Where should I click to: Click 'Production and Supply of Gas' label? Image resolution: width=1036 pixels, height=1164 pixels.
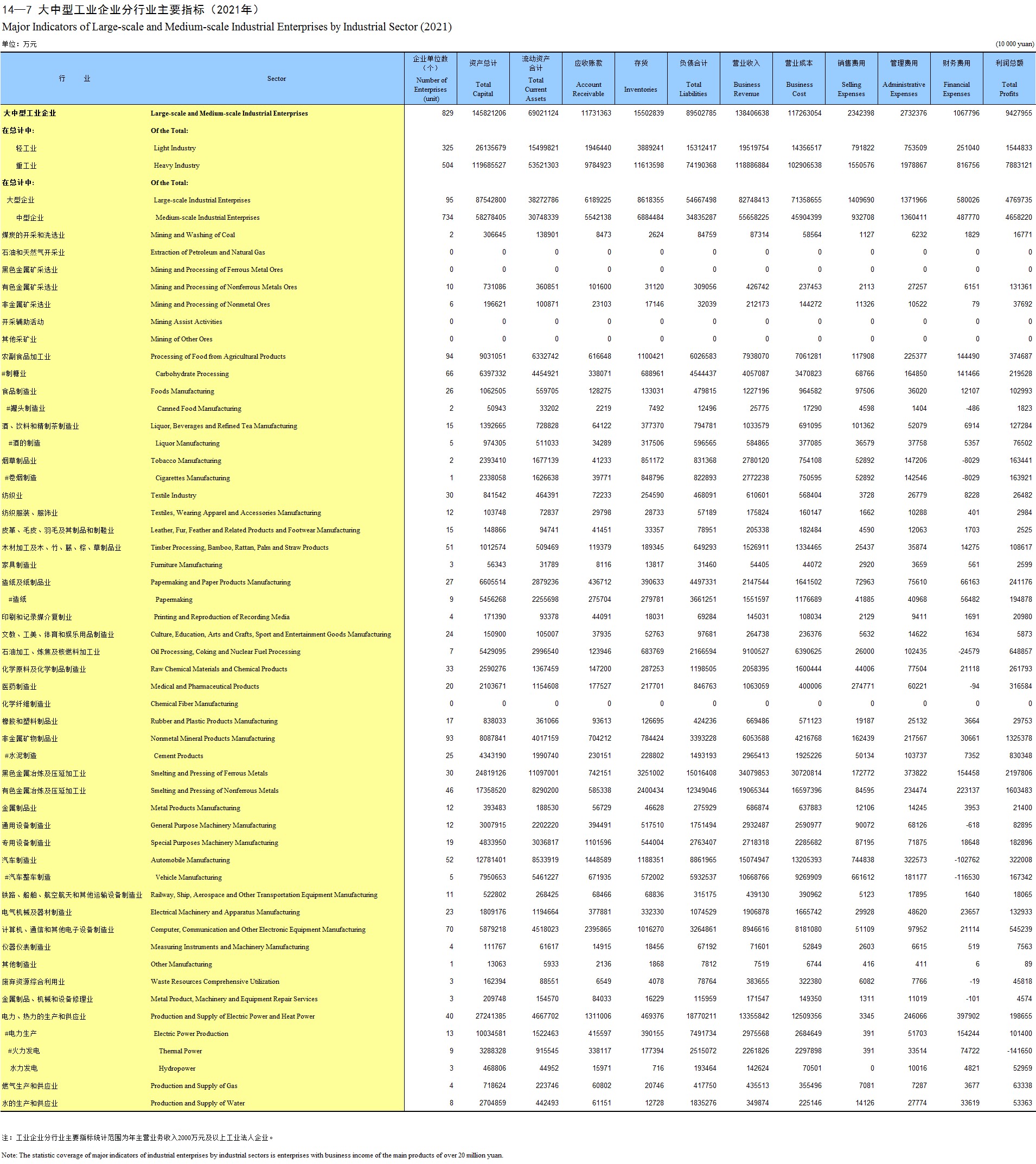pyautogui.click(x=194, y=1086)
